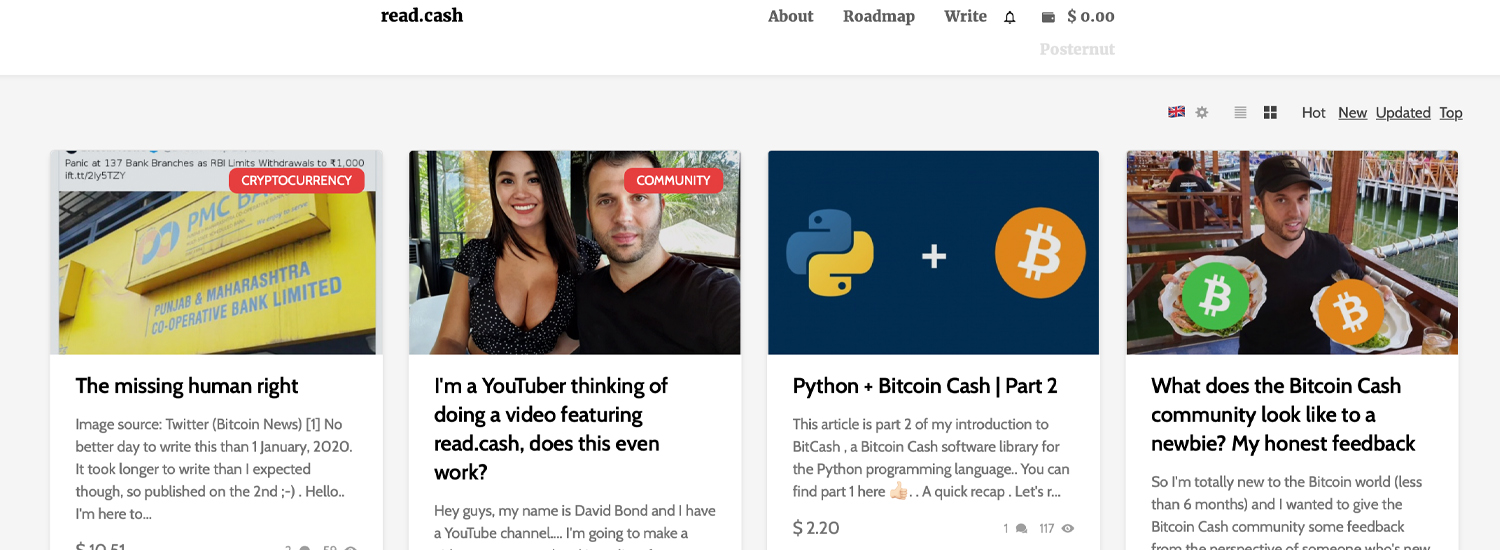Go to read.cash home logo

pos(422,15)
